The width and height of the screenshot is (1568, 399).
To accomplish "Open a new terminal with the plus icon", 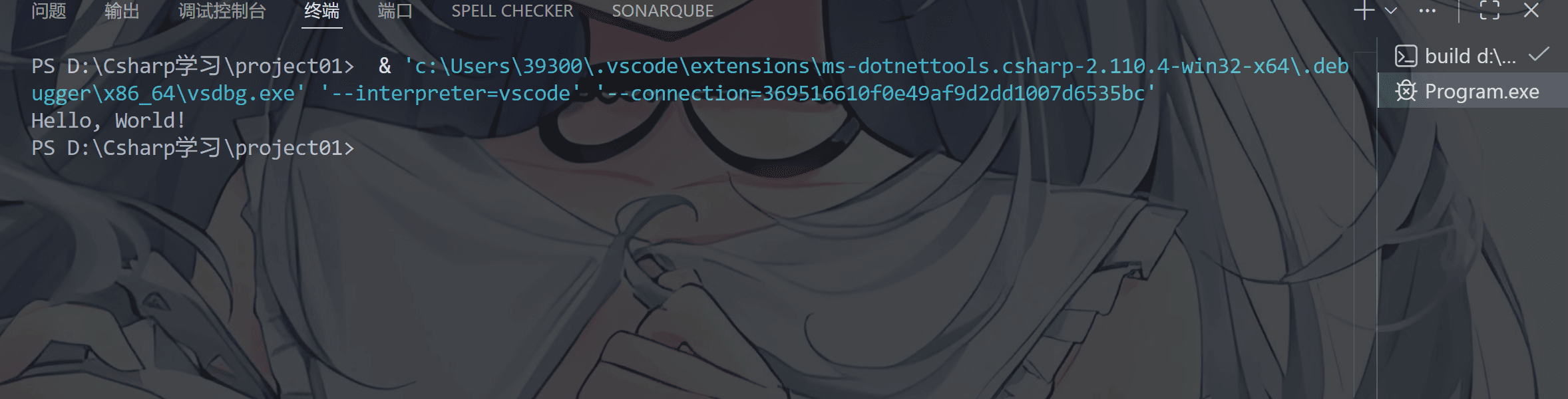I will pos(1364,11).
